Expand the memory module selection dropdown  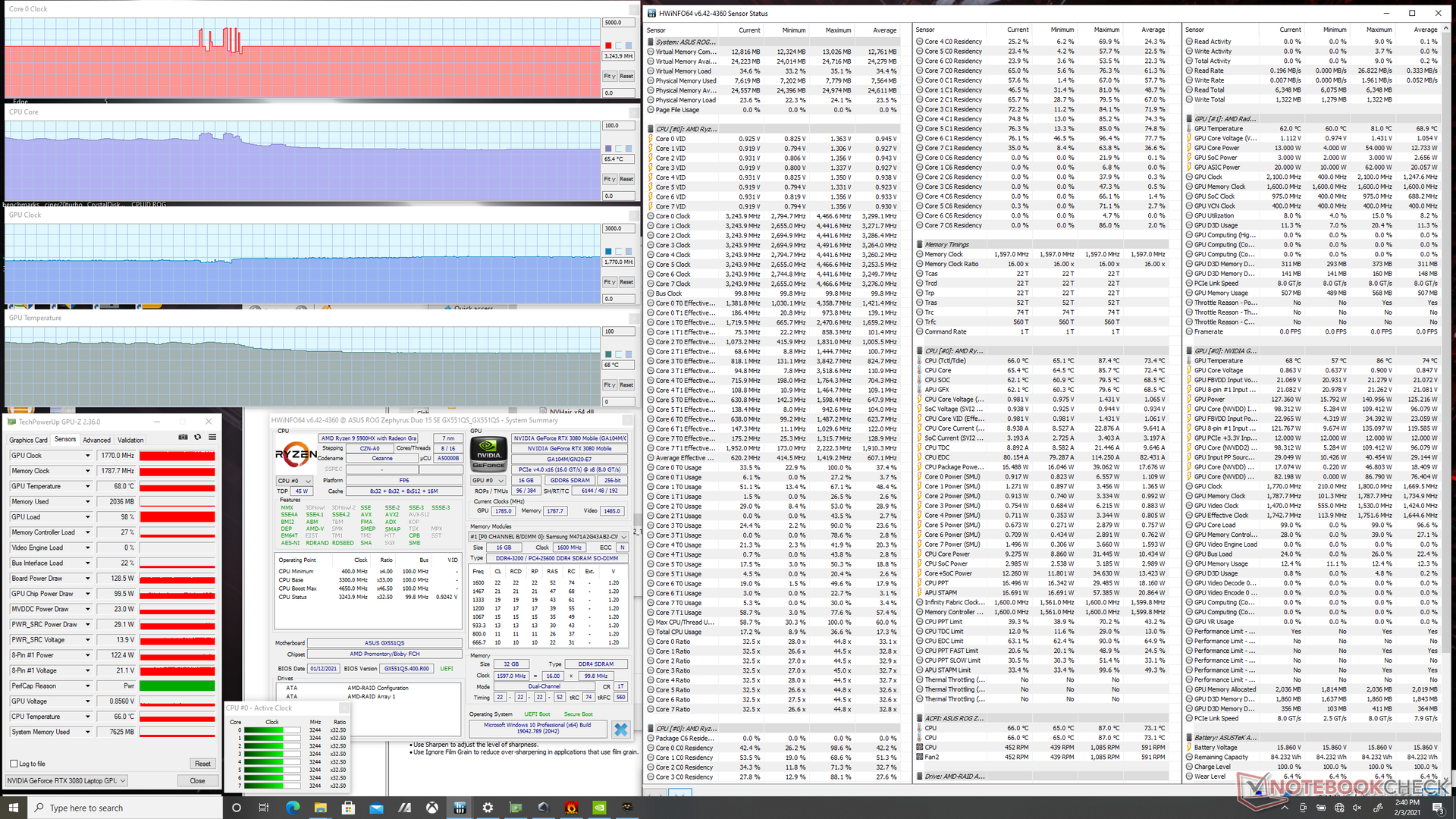click(x=624, y=537)
